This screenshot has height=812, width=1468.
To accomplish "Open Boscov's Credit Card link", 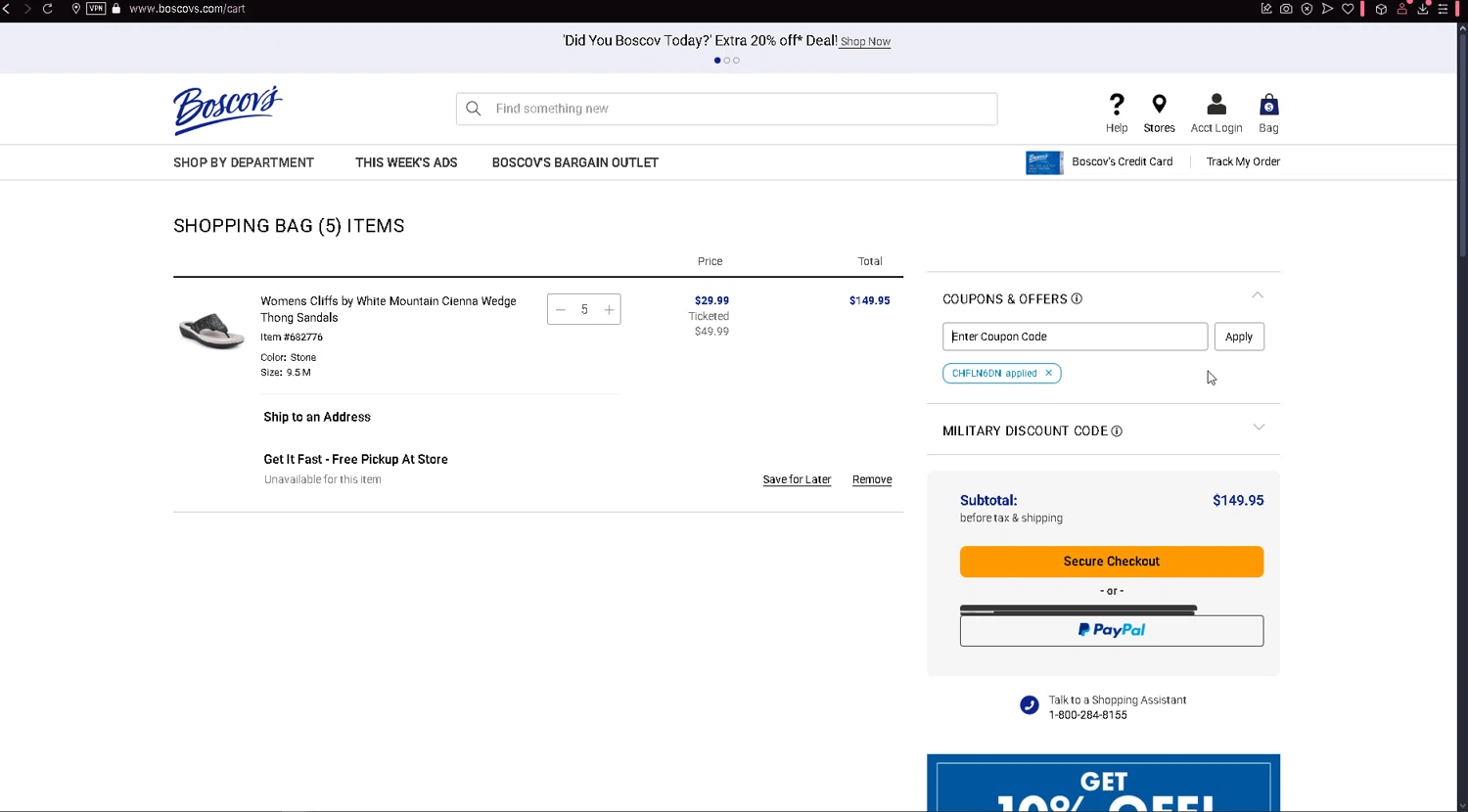I will pos(1122,162).
